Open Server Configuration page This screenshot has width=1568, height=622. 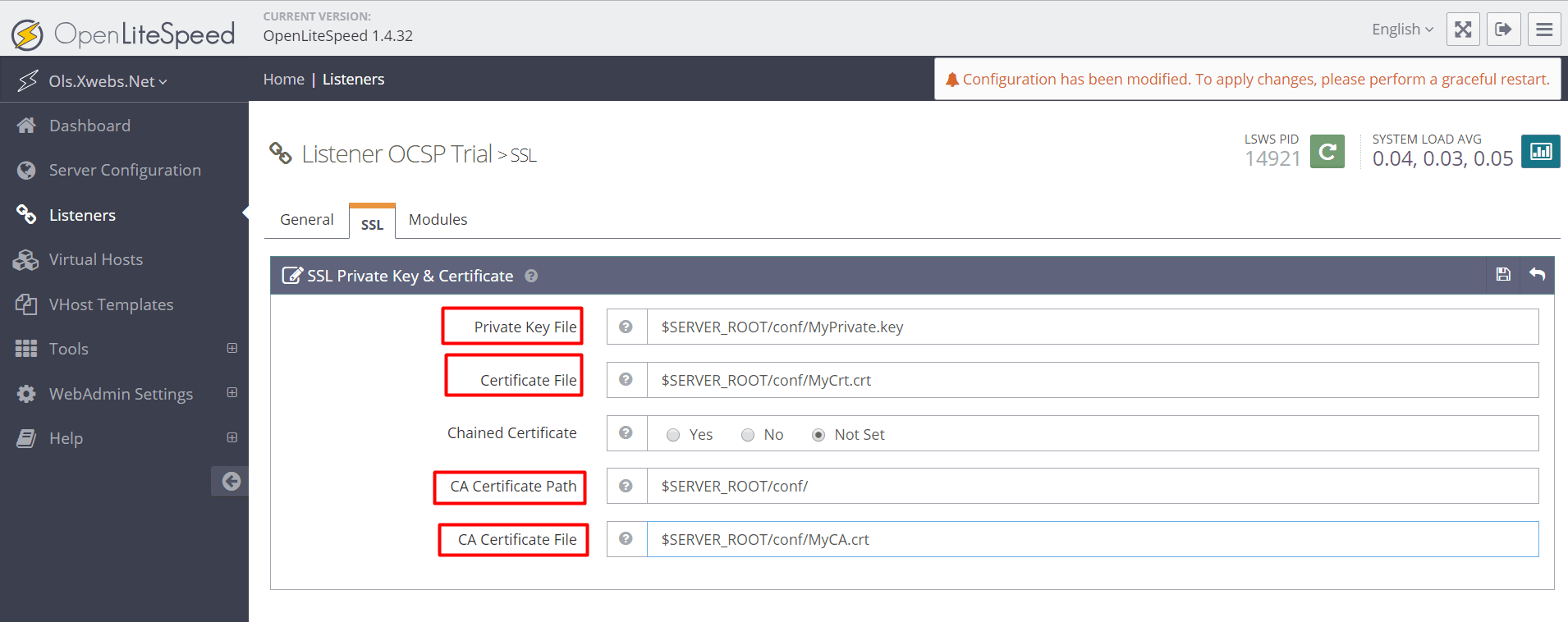click(x=124, y=170)
